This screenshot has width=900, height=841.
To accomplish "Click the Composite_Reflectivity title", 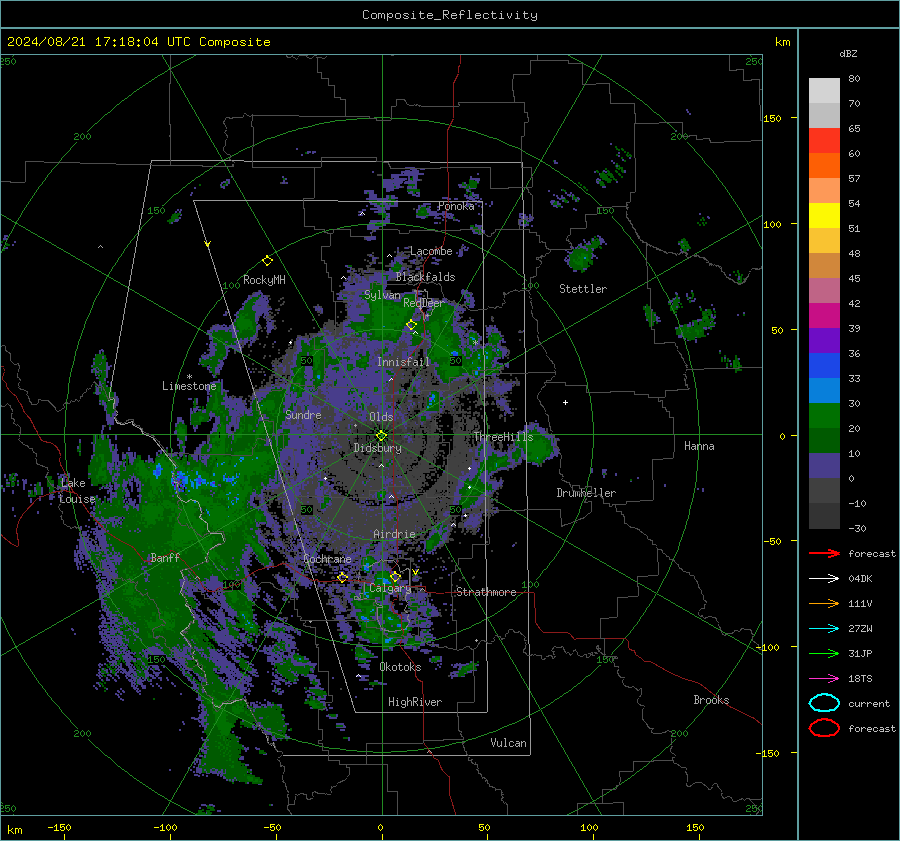I will click(x=449, y=15).
